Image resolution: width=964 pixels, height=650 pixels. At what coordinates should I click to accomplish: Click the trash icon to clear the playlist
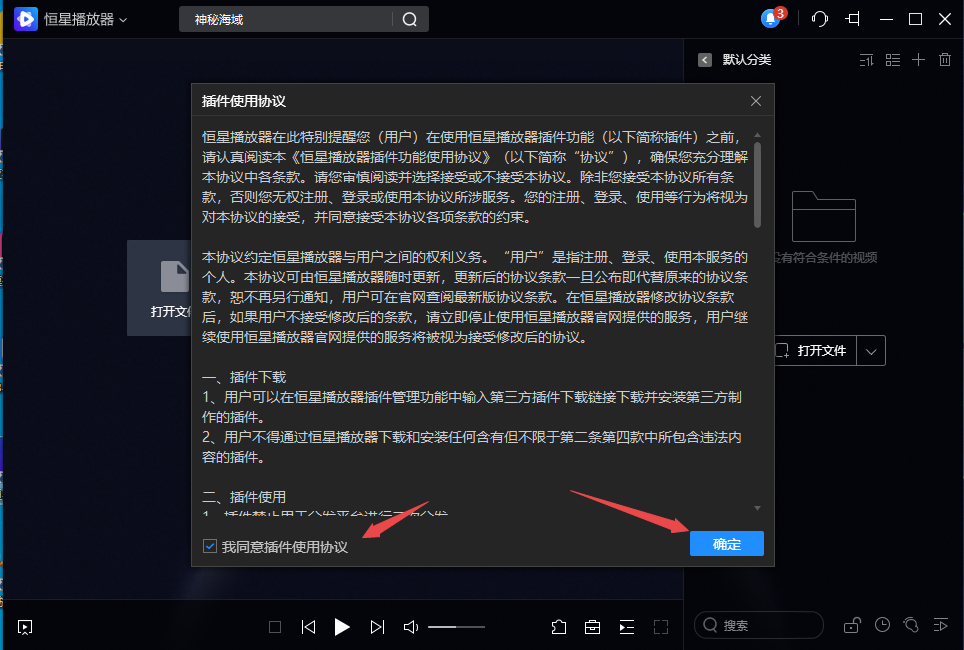(x=944, y=60)
